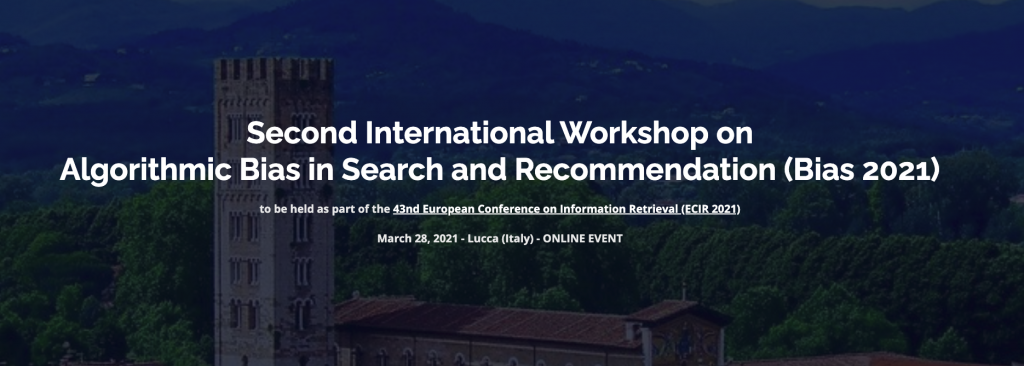This screenshot has width=1024, height=366.
Task: Click the ONLINE EVENT label
Action: click(583, 239)
